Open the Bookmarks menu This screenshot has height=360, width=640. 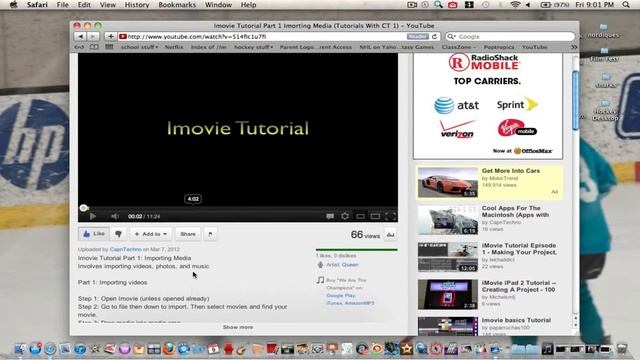[177, 5]
